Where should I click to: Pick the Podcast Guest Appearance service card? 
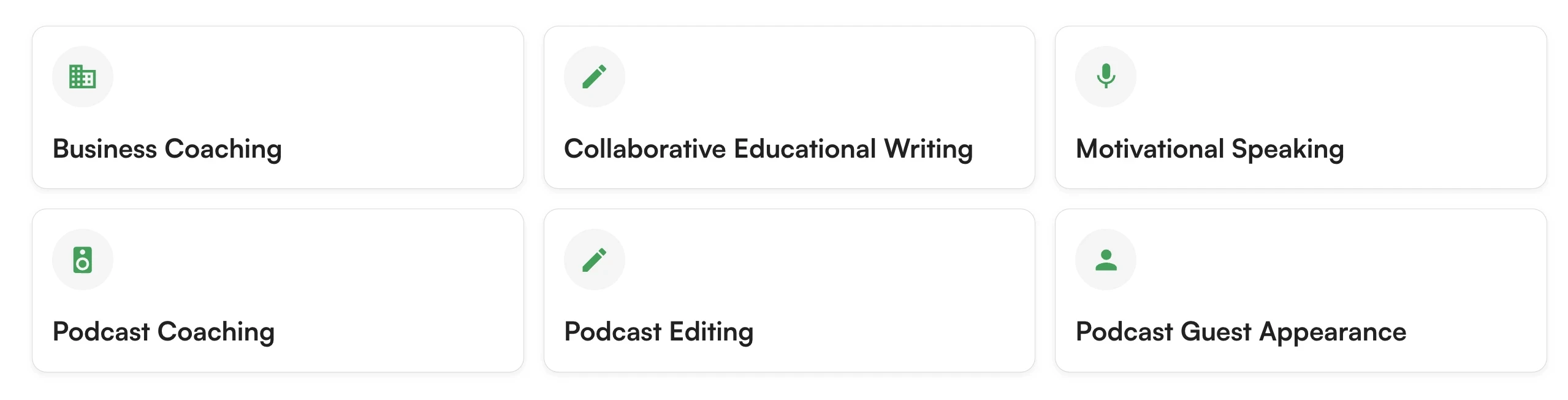[x=1301, y=290]
